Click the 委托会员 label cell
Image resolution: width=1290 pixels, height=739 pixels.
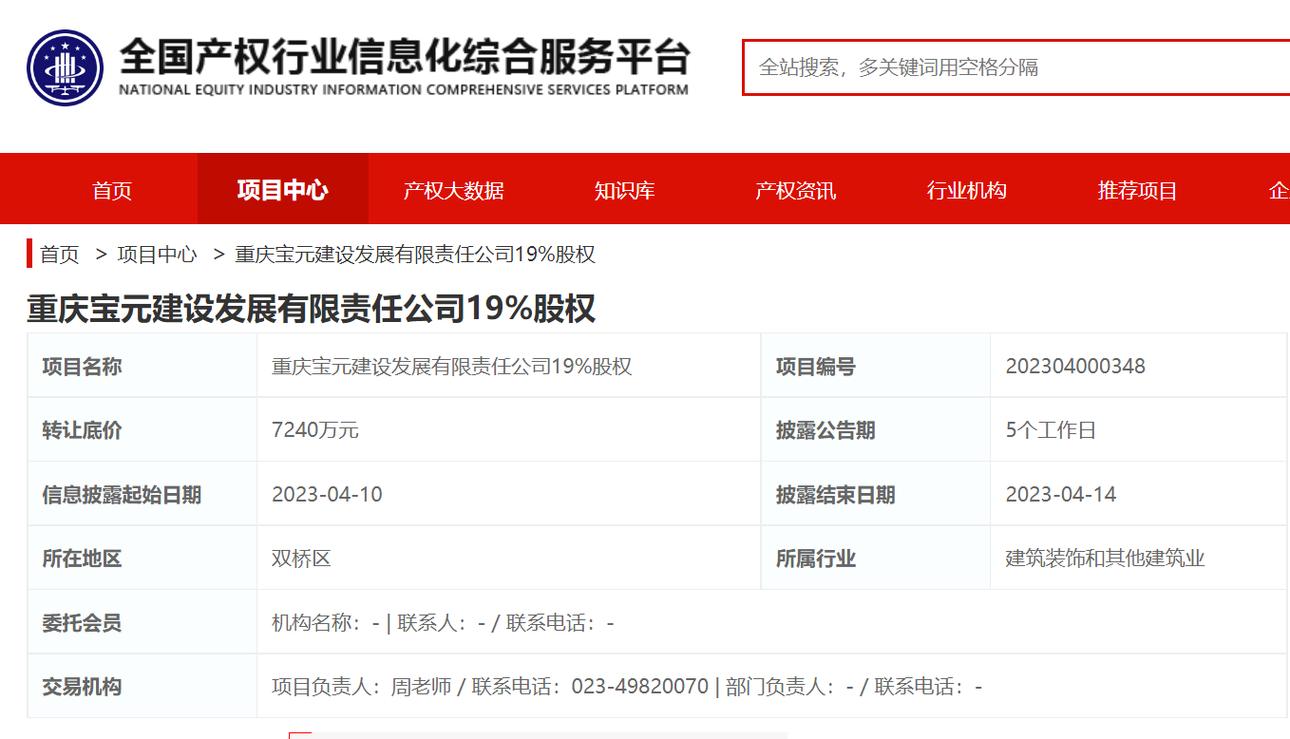click(x=142, y=622)
